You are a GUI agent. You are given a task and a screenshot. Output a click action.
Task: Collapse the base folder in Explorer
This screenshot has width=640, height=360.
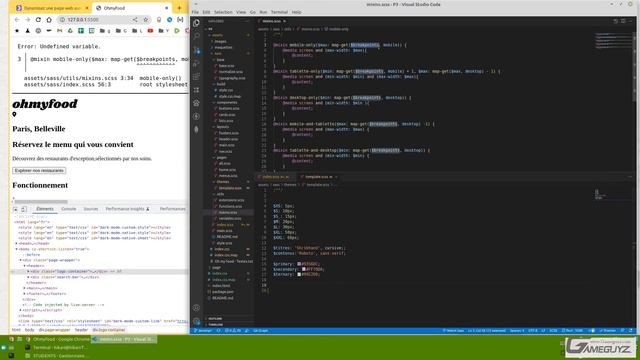[220, 60]
